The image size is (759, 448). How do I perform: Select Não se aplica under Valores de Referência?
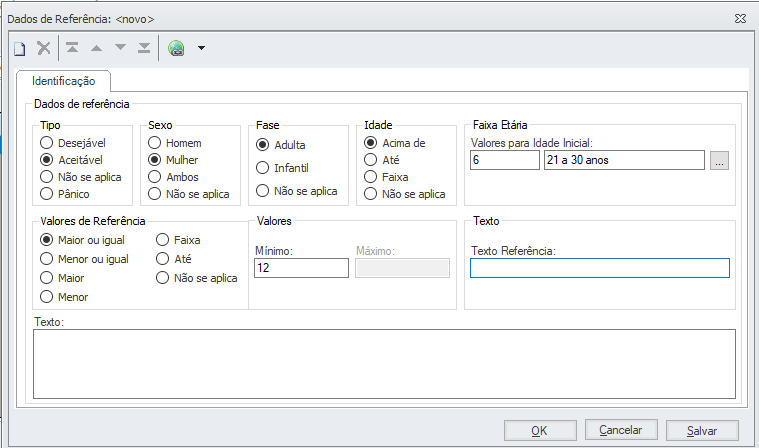197,278
